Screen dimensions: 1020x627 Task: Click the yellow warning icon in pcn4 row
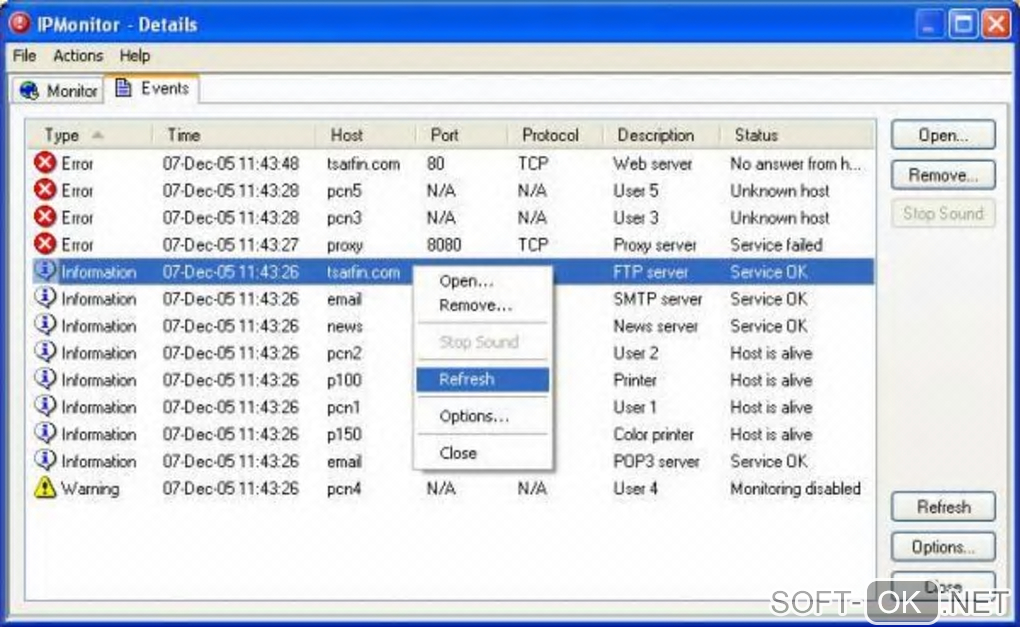coord(45,487)
